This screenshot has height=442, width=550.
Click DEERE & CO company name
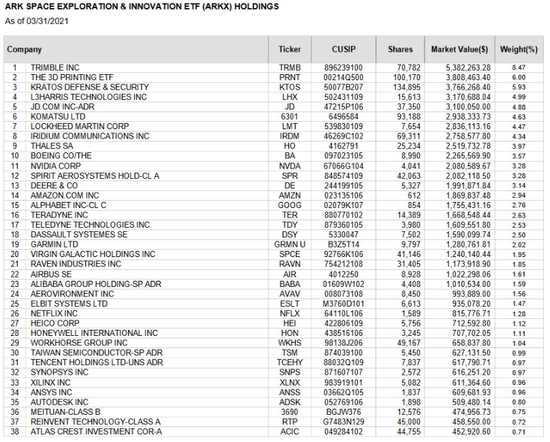point(54,186)
